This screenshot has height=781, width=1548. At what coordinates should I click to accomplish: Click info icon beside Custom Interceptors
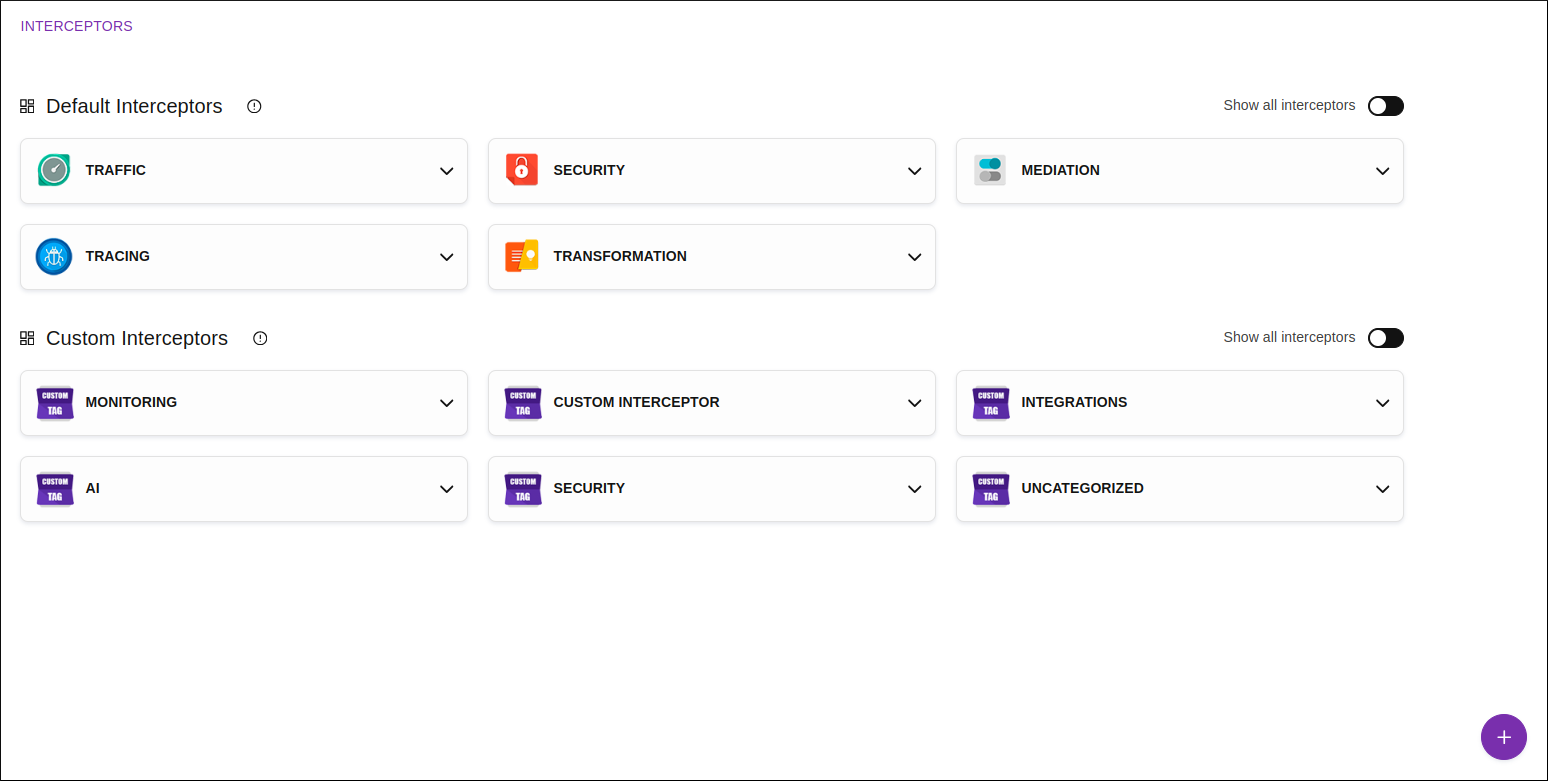click(x=260, y=338)
